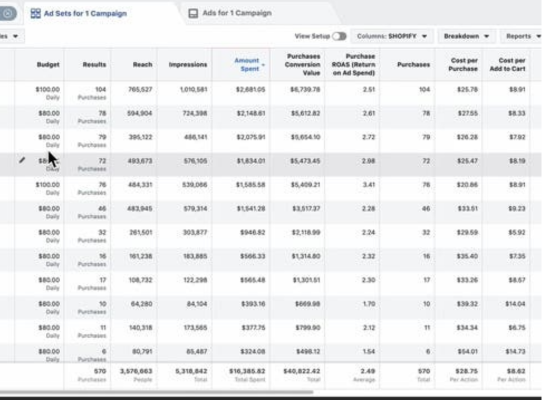542x400 pixels.
Task: Click the Ads tab window icon
Action: click(x=193, y=13)
